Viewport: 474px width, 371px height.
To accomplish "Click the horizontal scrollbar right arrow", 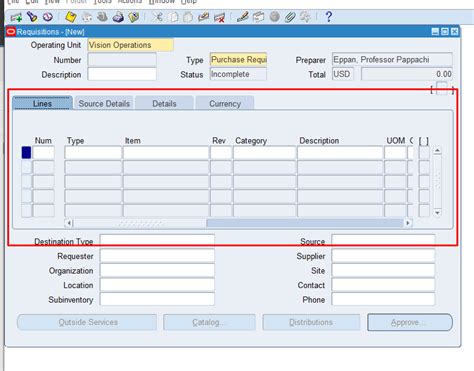I will [408, 223].
